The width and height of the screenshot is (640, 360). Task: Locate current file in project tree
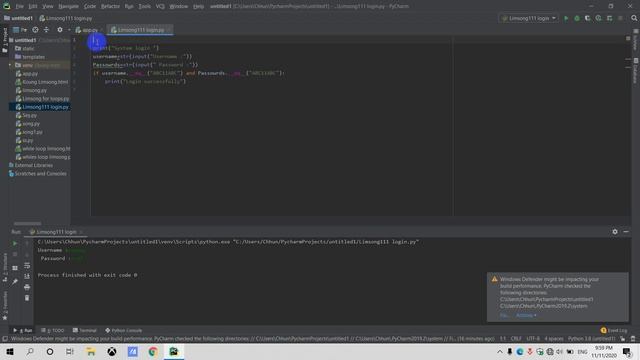click(36, 30)
